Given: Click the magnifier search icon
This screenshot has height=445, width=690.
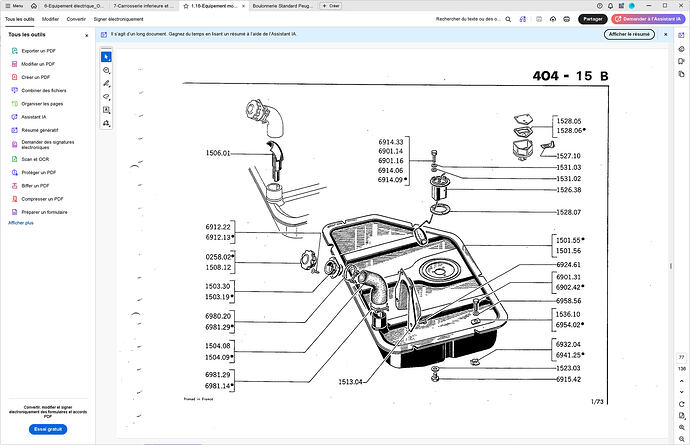Looking at the screenshot, I should 508,19.
